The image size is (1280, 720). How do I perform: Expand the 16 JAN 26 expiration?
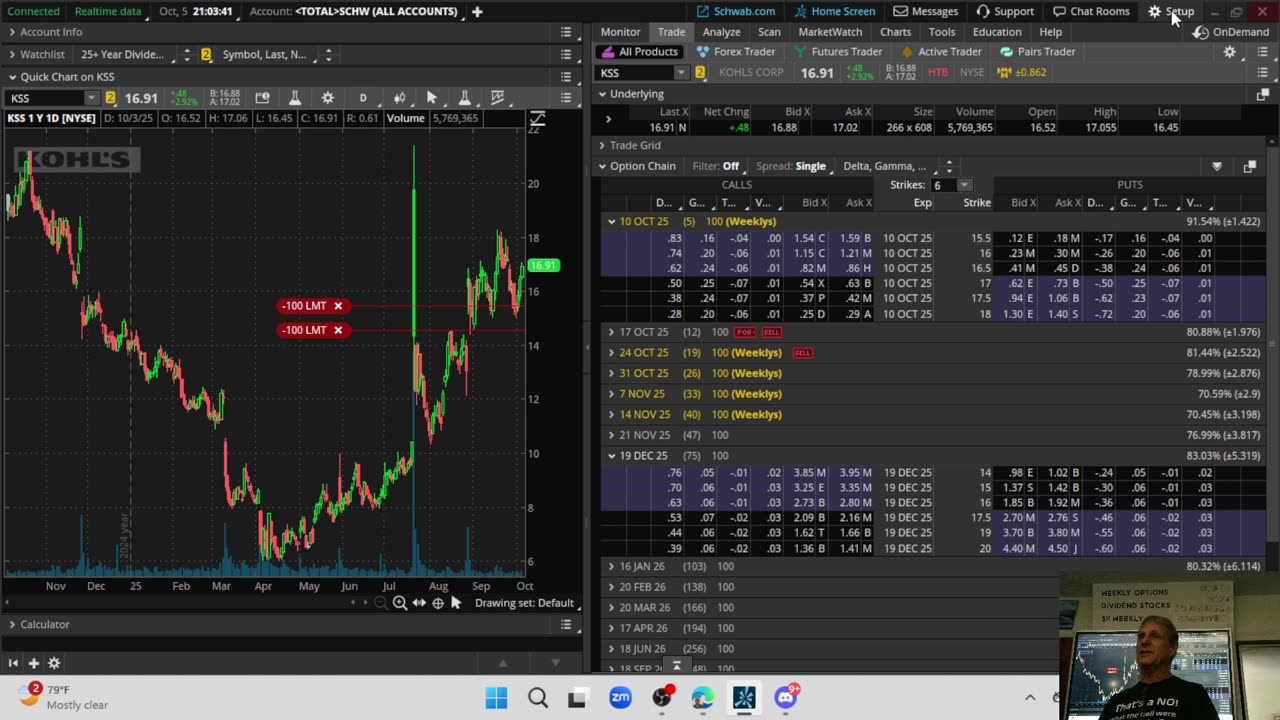611,566
